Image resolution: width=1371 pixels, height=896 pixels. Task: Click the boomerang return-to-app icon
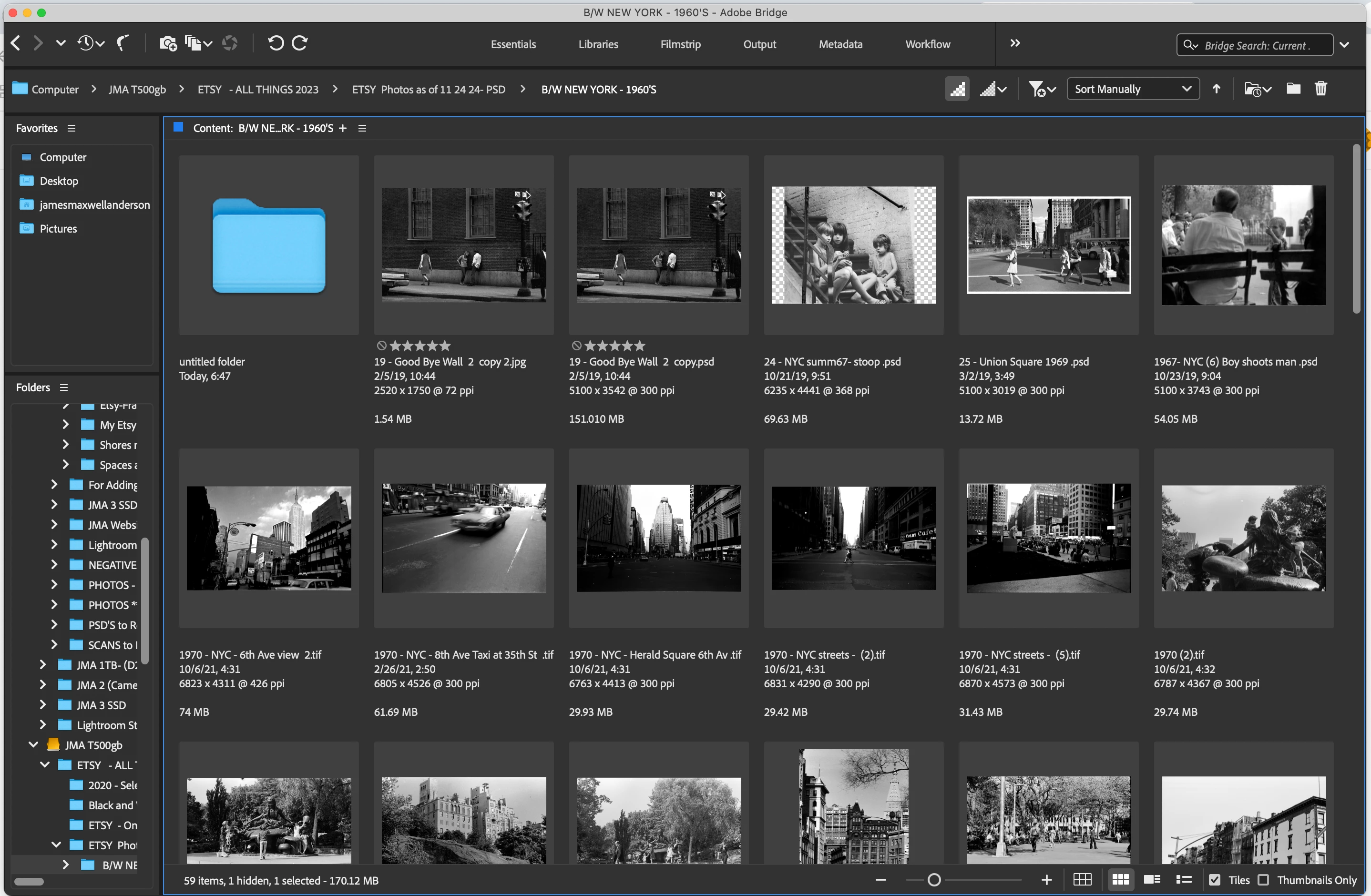tap(123, 43)
